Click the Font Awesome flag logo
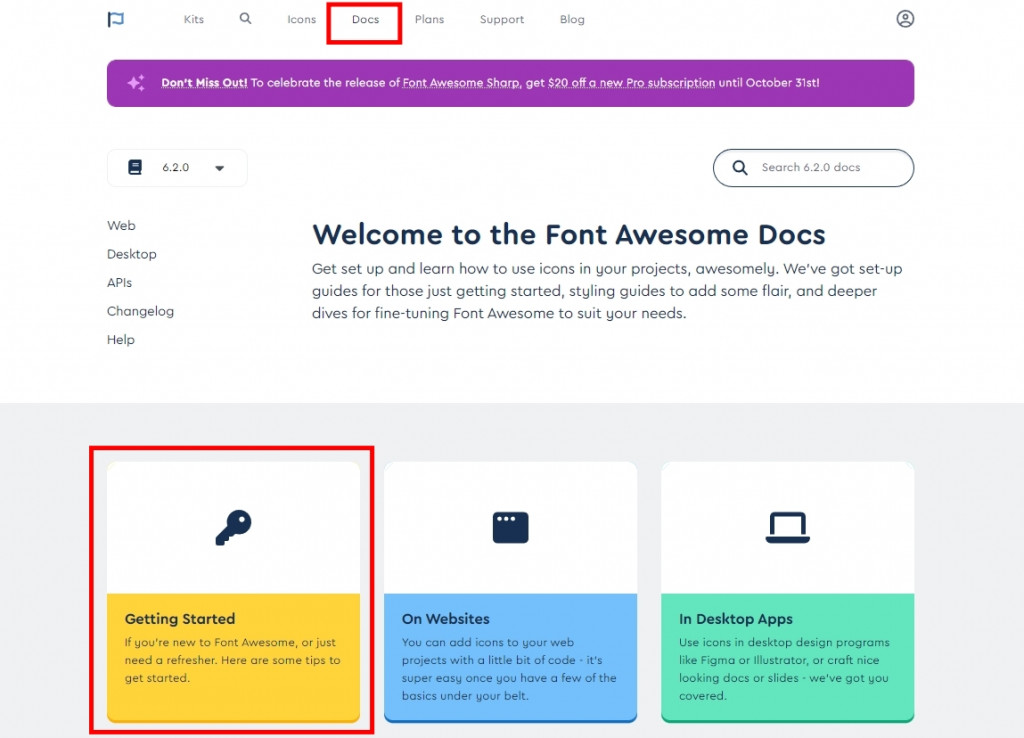The width and height of the screenshot is (1024, 738). (116, 20)
